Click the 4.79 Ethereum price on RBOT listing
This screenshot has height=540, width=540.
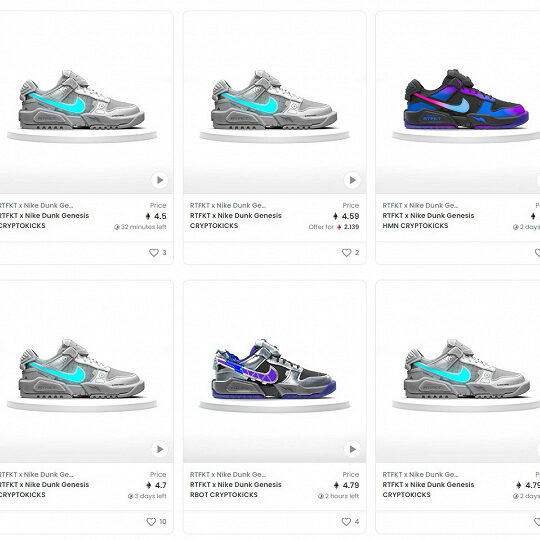click(x=346, y=485)
